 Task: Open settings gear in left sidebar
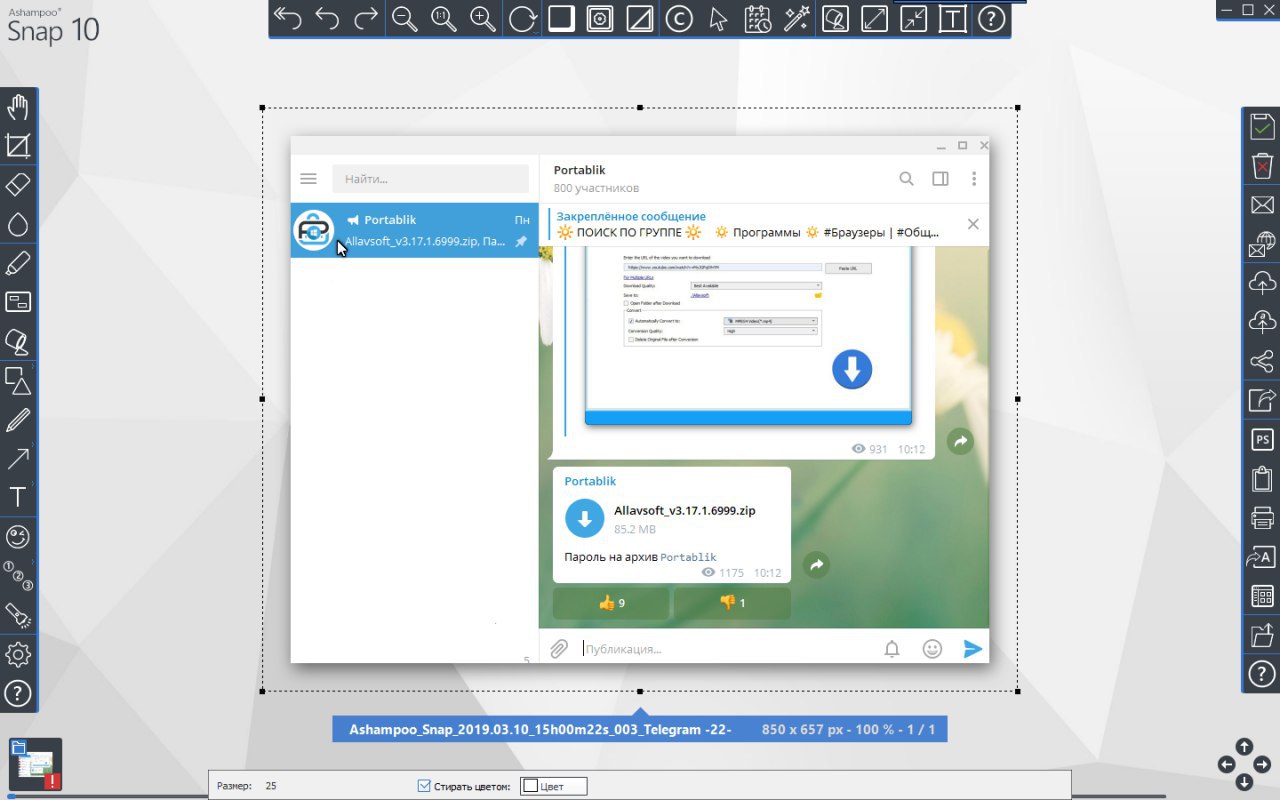[x=18, y=654]
